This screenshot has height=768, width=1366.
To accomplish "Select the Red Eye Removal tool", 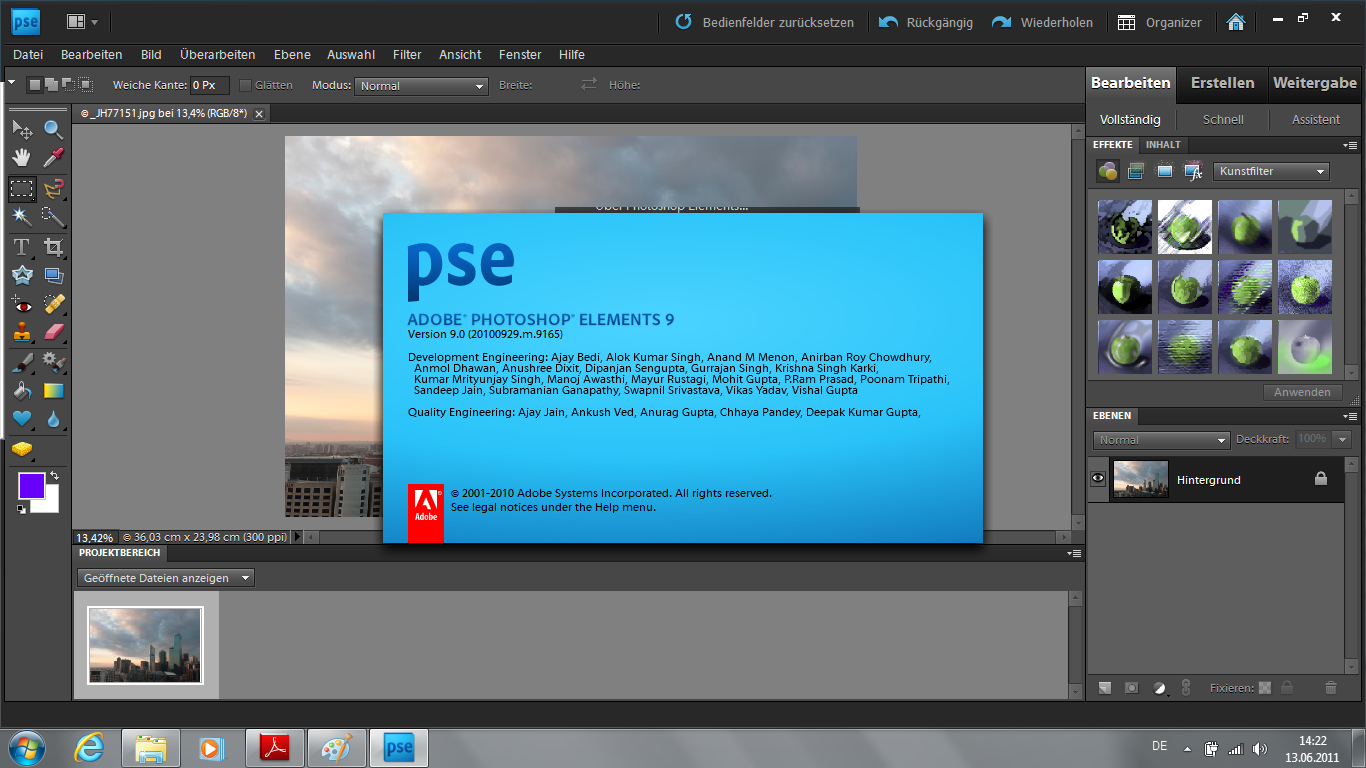I will tap(22, 304).
